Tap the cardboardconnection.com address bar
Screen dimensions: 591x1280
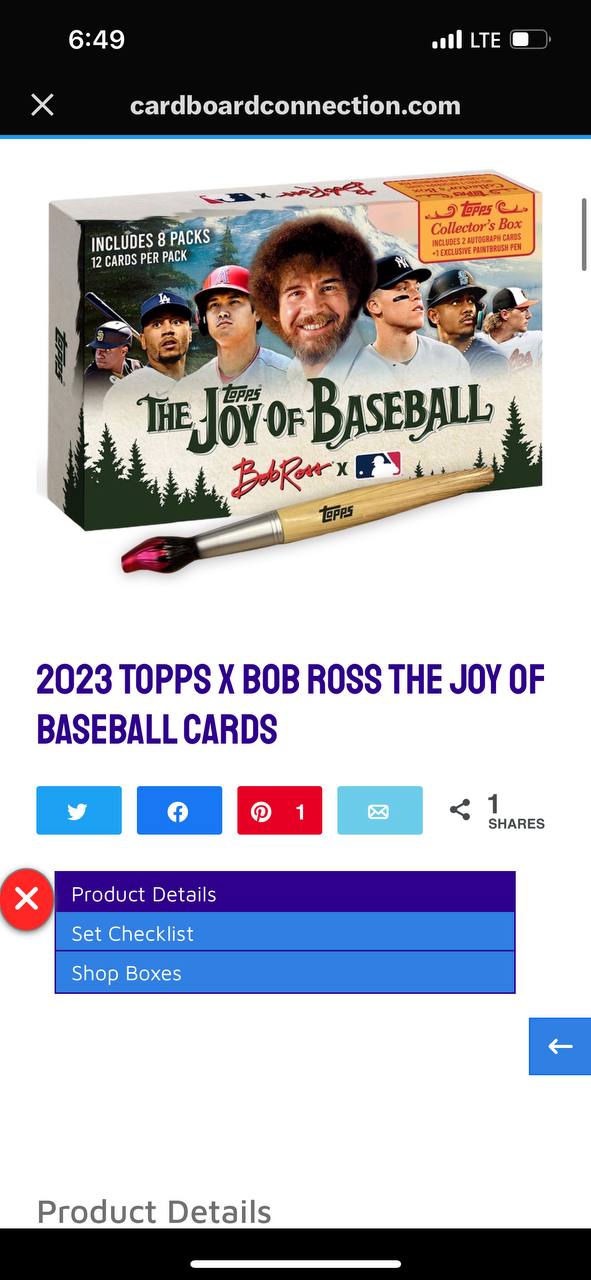point(295,105)
